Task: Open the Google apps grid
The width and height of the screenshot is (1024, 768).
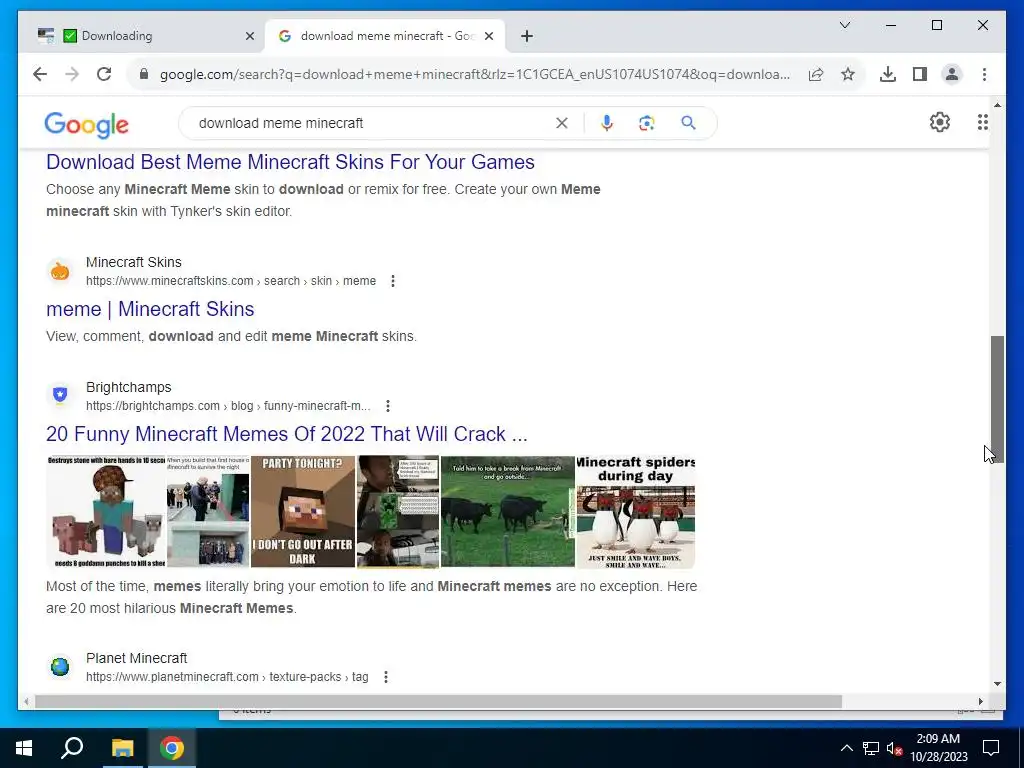Action: tap(982, 122)
